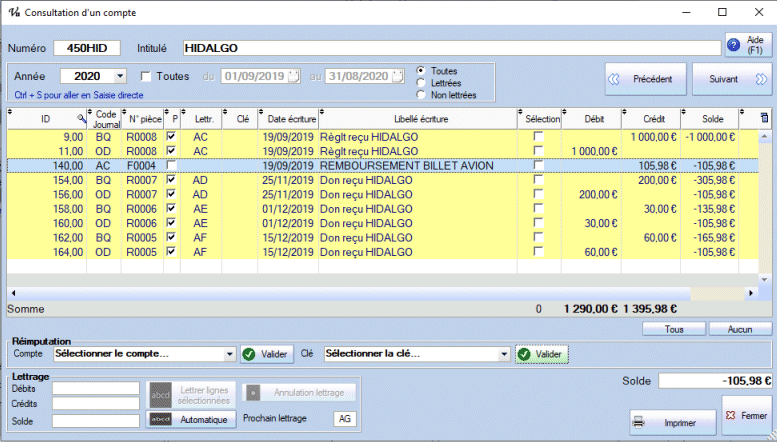The image size is (777, 442).
Task: Open help with the Aide (F1) icon
Action: point(733,46)
